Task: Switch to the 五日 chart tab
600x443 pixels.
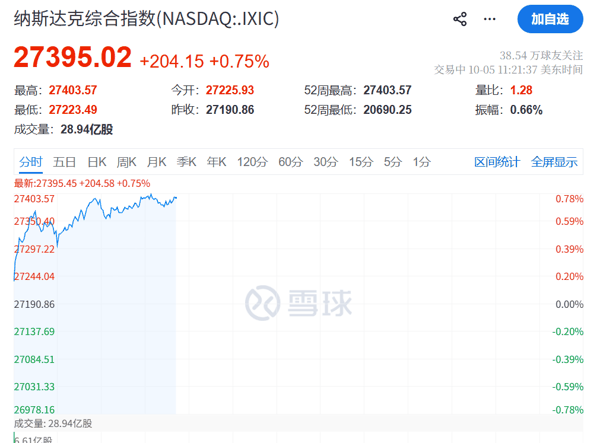Action: (64, 162)
